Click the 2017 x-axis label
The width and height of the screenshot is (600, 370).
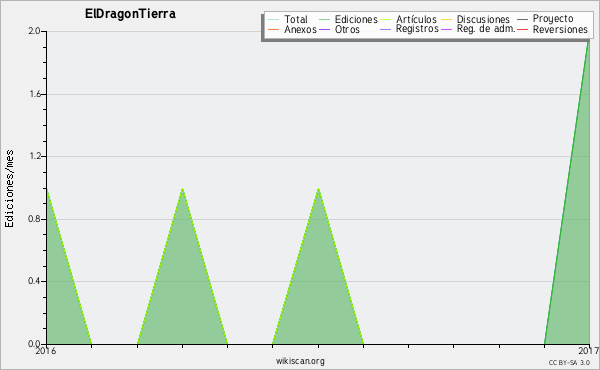[x=589, y=351]
